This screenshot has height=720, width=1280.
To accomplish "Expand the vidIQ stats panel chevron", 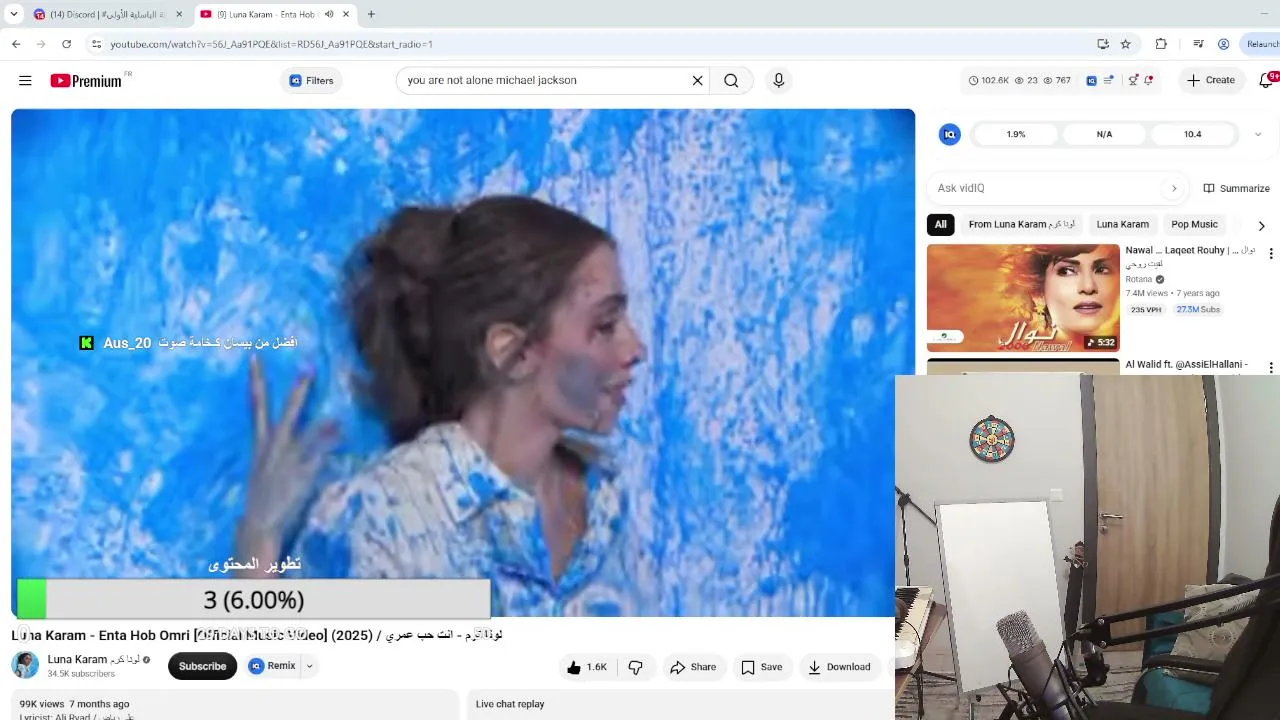I will click(1258, 134).
